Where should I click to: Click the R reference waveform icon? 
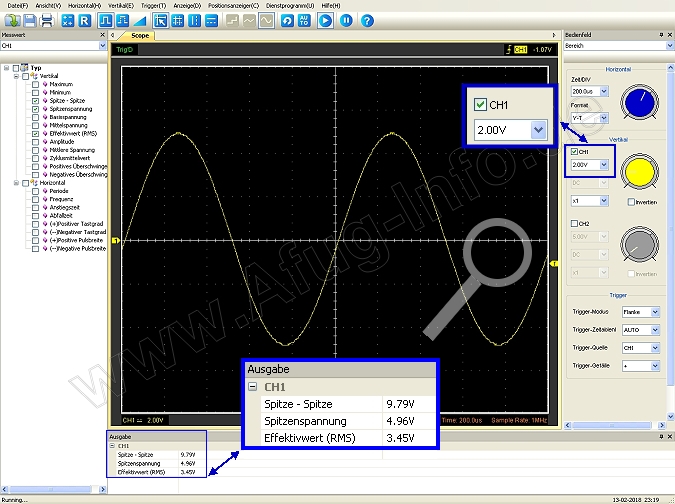85,21
